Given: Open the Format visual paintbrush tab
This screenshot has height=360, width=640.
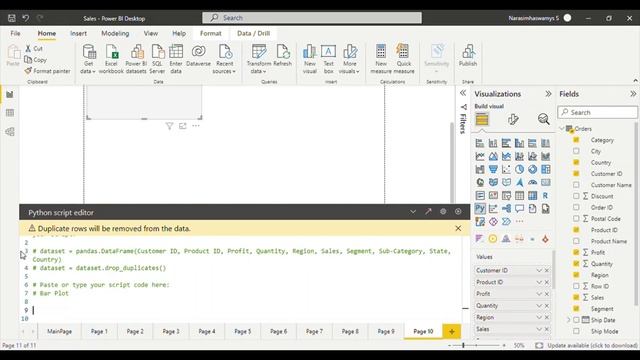Looking at the screenshot, I should coord(513,119).
